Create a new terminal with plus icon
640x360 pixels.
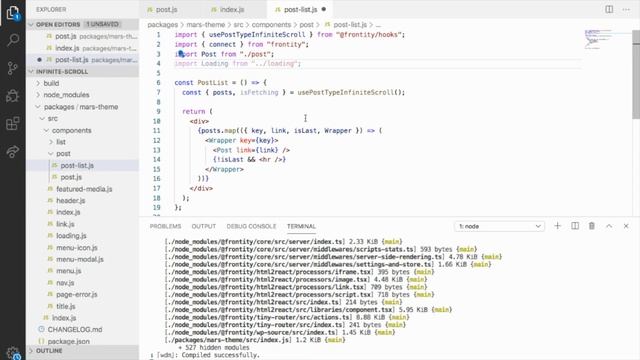click(x=558, y=226)
